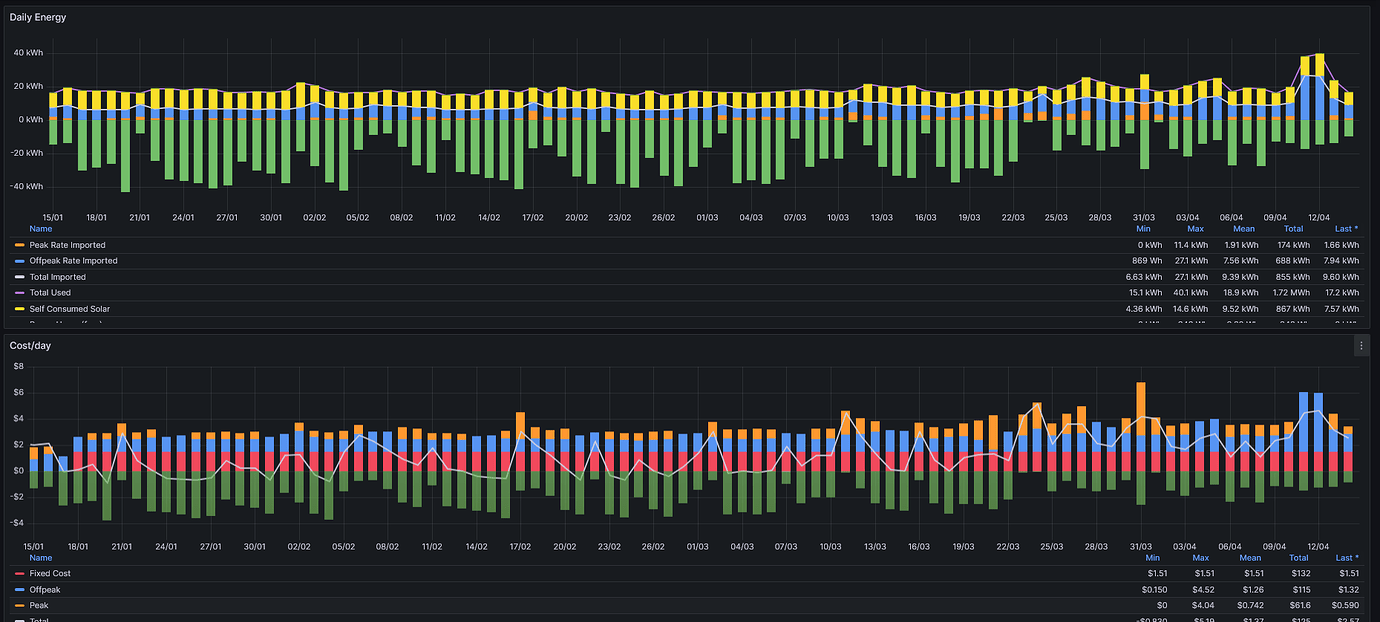Toggle Peak series in Cost/day legend
This screenshot has height=622, width=1380.
pyautogui.click(x=39, y=606)
